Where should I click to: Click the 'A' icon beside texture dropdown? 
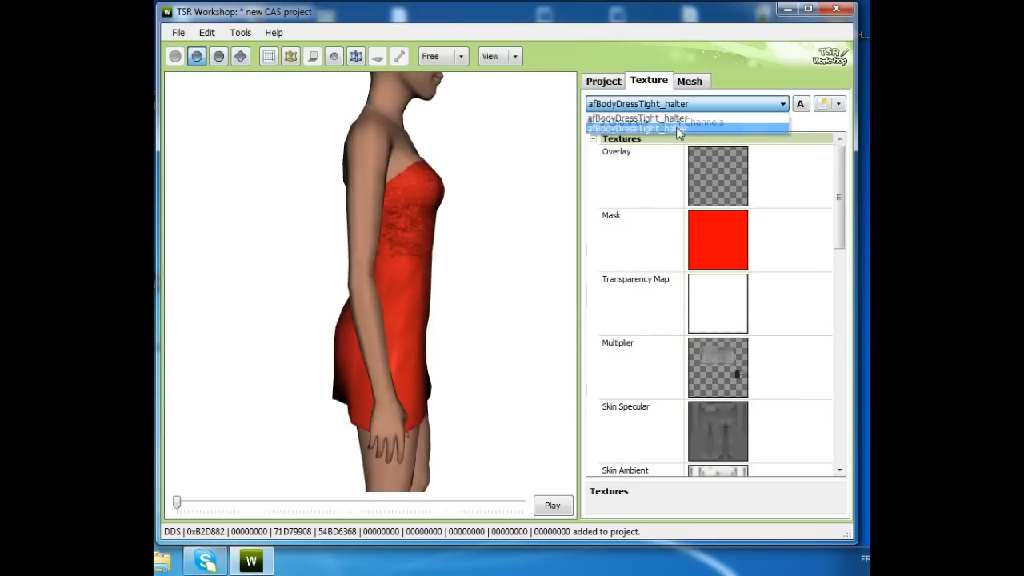point(800,104)
